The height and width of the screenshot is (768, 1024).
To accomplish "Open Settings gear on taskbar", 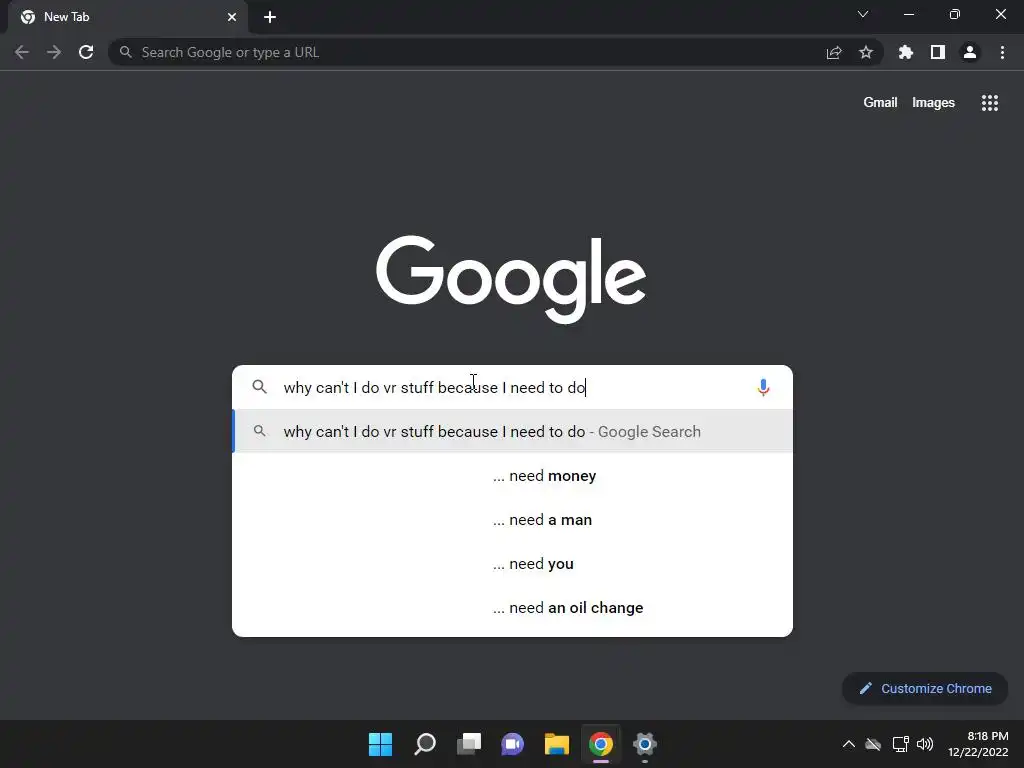I will click(645, 744).
